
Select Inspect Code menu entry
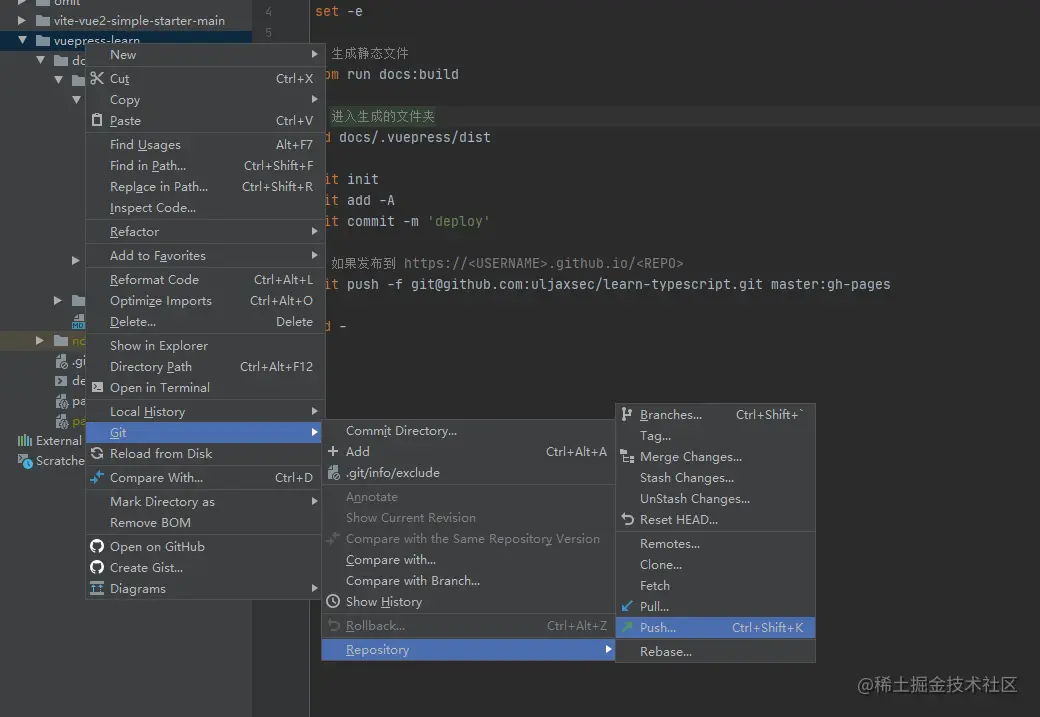click(x=204, y=208)
